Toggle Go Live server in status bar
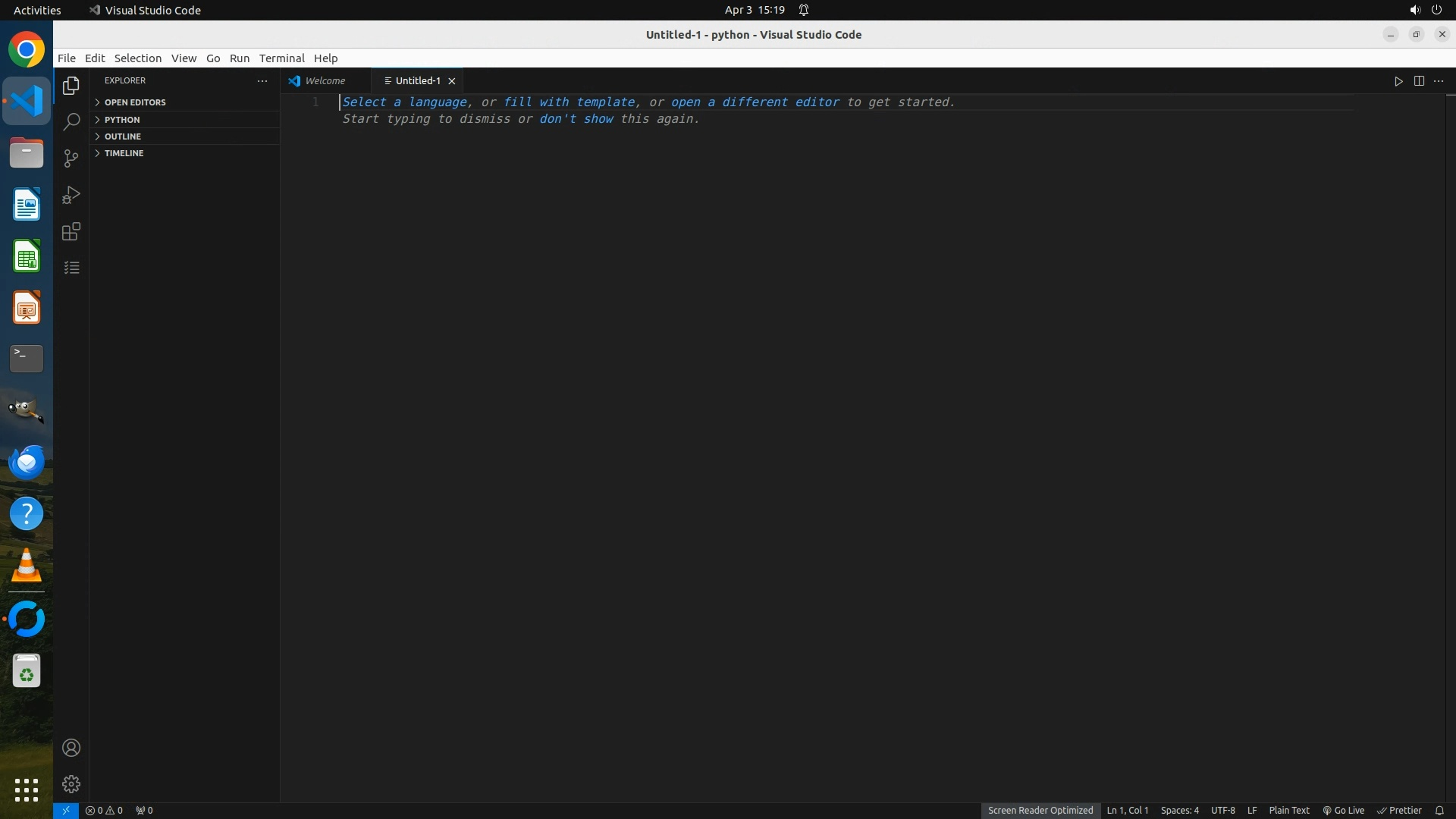Image resolution: width=1456 pixels, height=819 pixels. pyautogui.click(x=1344, y=811)
